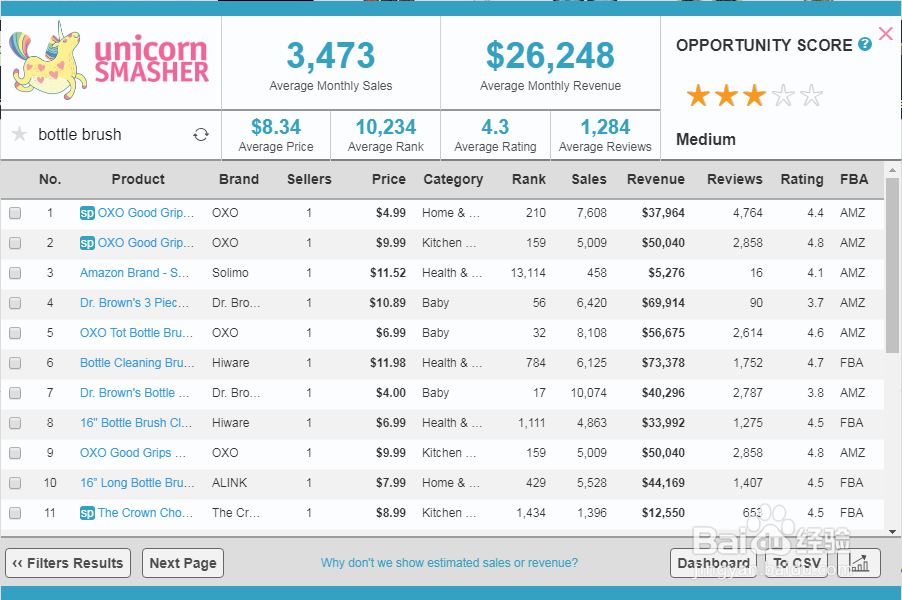Screen dimensions: 902x600
Task: Click the $26,248 Average Monthly Revenue figure
Action: tap(550, 56)
